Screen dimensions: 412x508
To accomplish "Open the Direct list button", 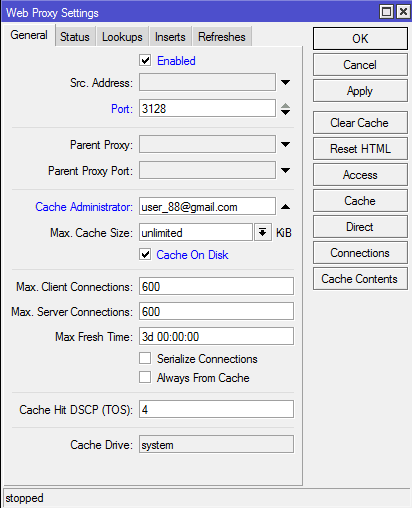I will (360, 227).
